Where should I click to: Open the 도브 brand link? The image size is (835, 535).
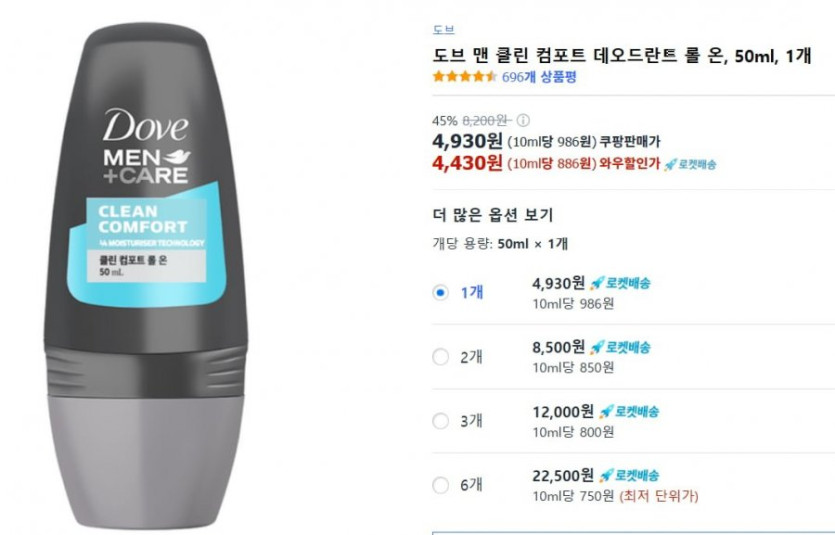[444, 30]
